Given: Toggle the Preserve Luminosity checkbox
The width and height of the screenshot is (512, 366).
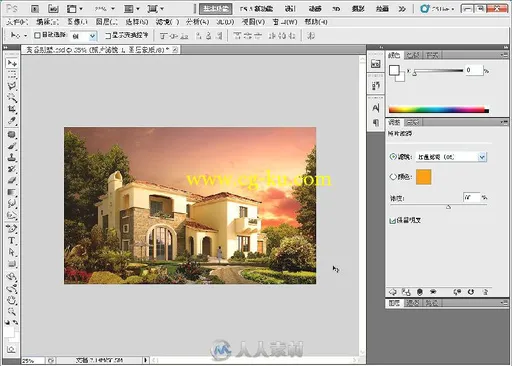Looking at the screenshot, I should 392,220.
